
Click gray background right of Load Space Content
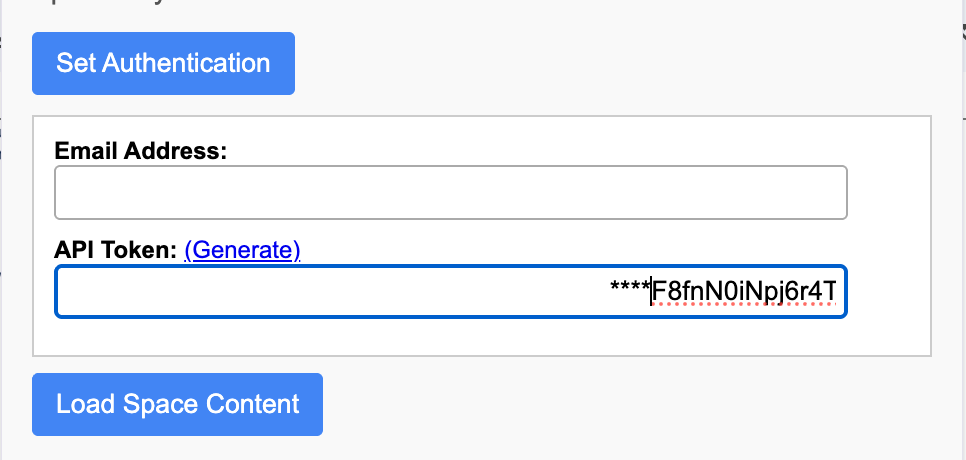(x=600, y=405)
